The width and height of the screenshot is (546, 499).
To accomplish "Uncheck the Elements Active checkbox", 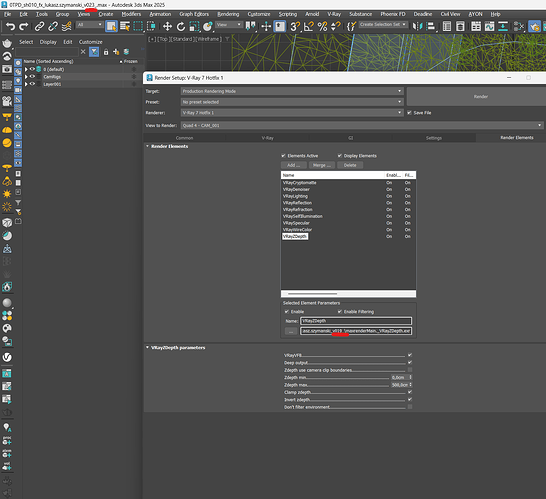I will point(283,156).
